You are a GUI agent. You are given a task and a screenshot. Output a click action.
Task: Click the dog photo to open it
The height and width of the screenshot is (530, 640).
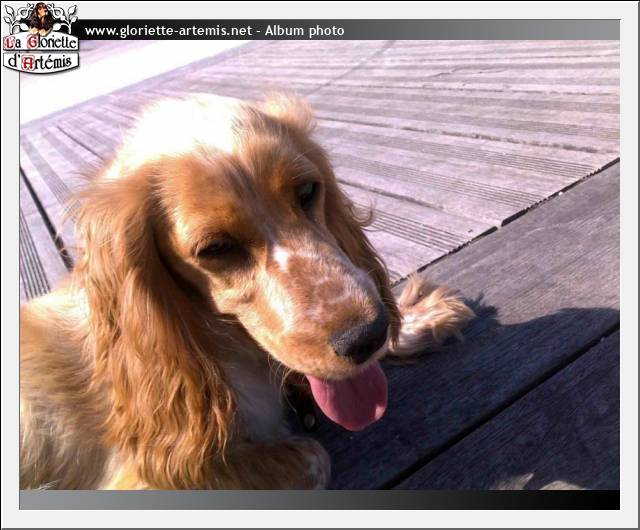pyautogui.click(x=320, y=265)
